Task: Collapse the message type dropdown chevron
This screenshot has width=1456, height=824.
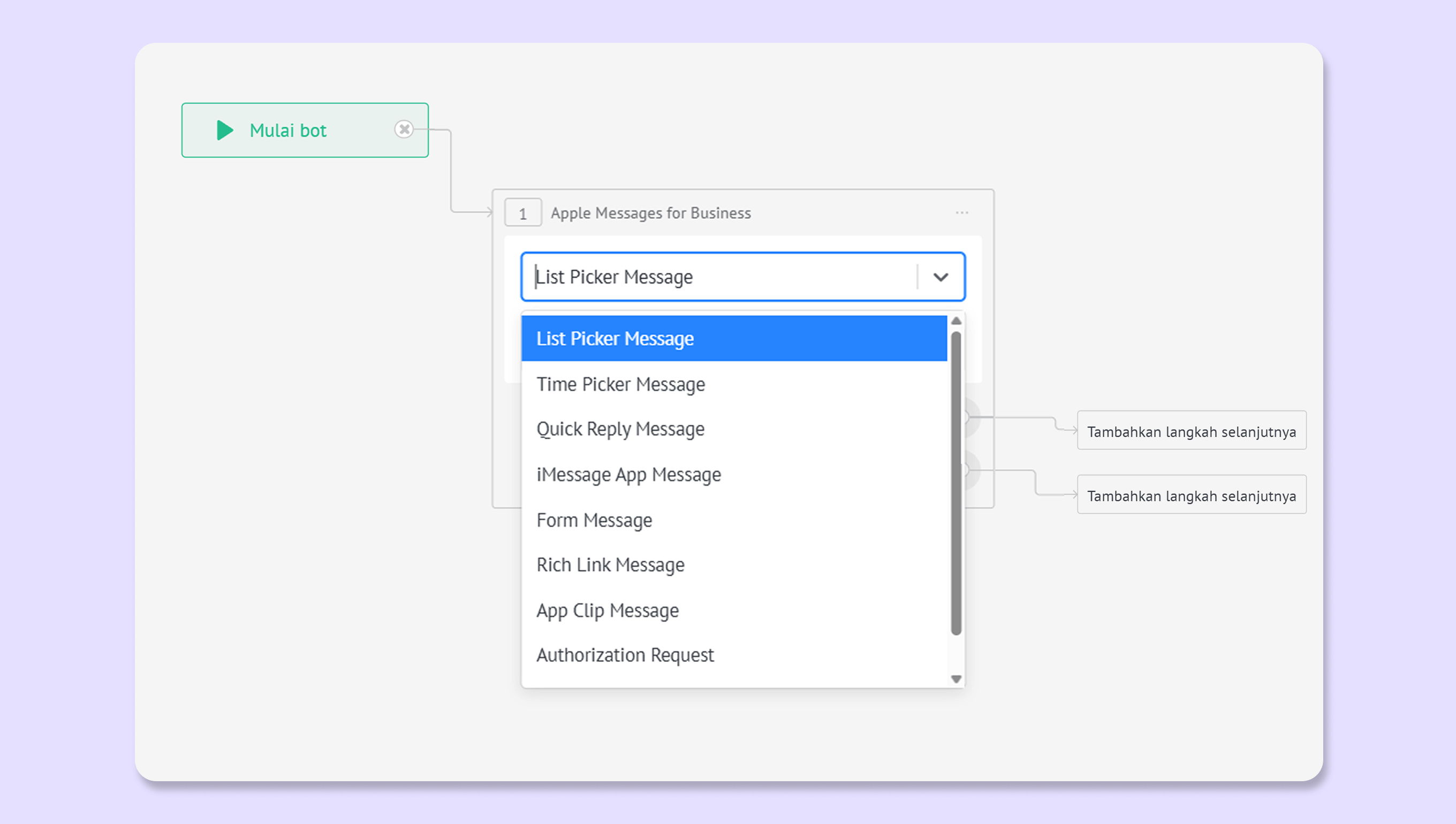Action: [x=941, y=277]
